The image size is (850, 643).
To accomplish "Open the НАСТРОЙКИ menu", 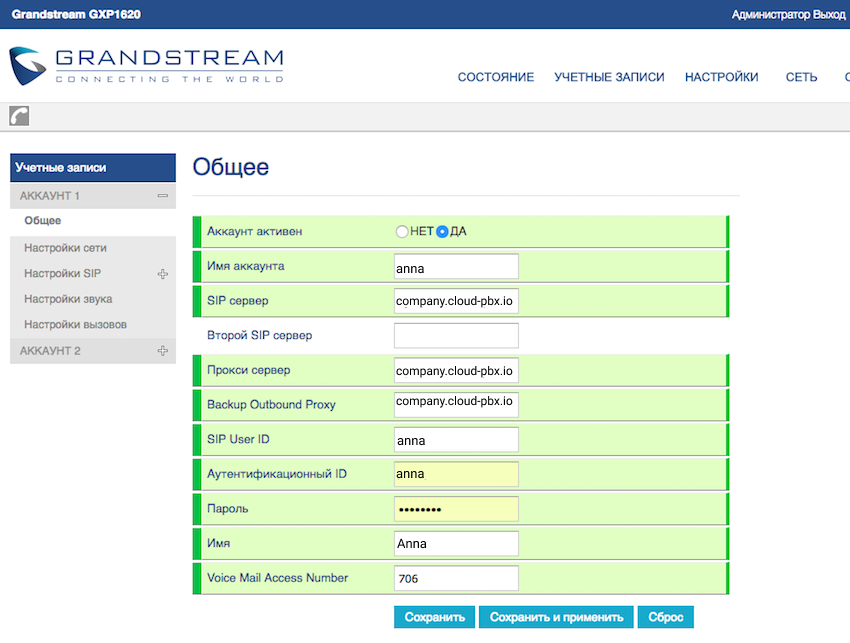I will tap(721, 77).
